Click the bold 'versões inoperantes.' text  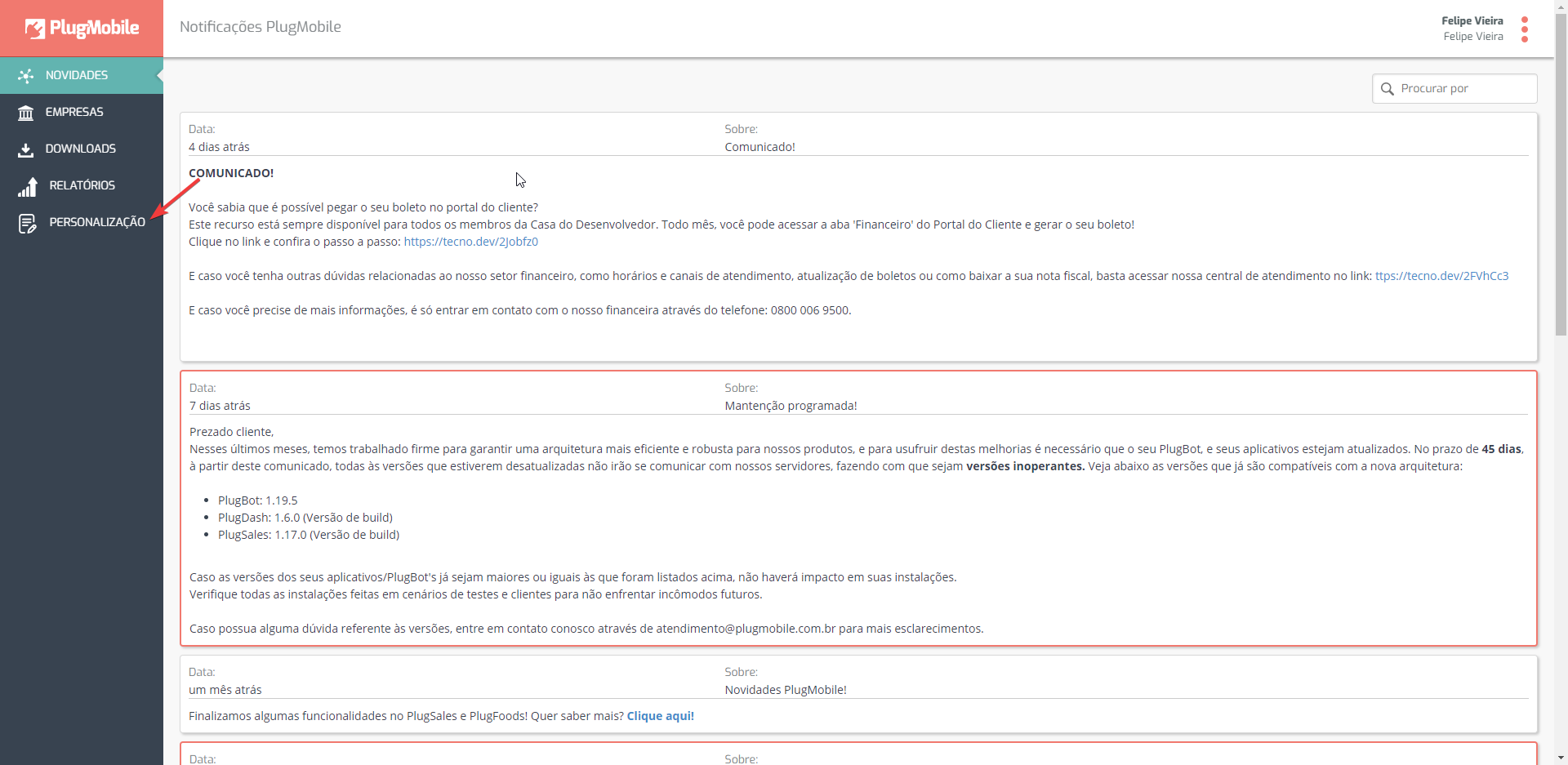click(x=1025, y=466)
